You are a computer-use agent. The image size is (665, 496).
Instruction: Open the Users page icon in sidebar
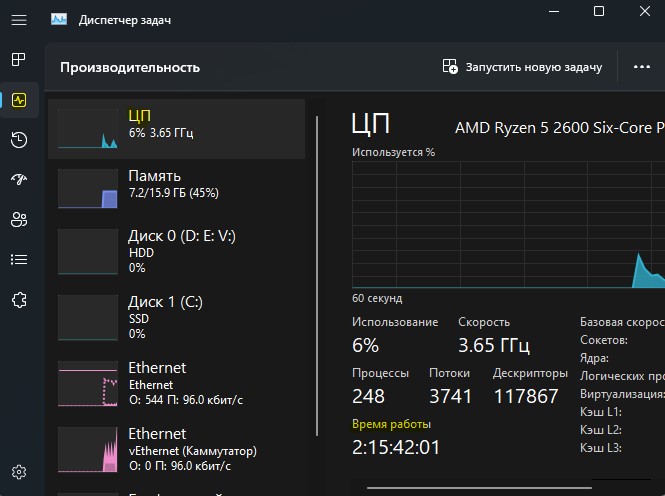[19, 220]
